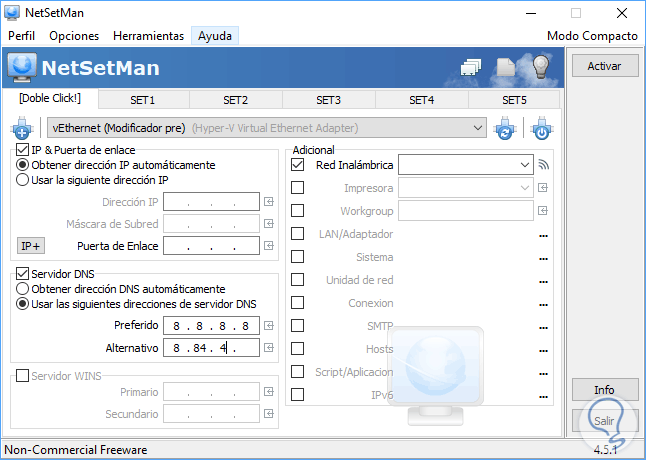Click the Puerta de Enlace address field
Screen dimensions: 646x460
211,246
